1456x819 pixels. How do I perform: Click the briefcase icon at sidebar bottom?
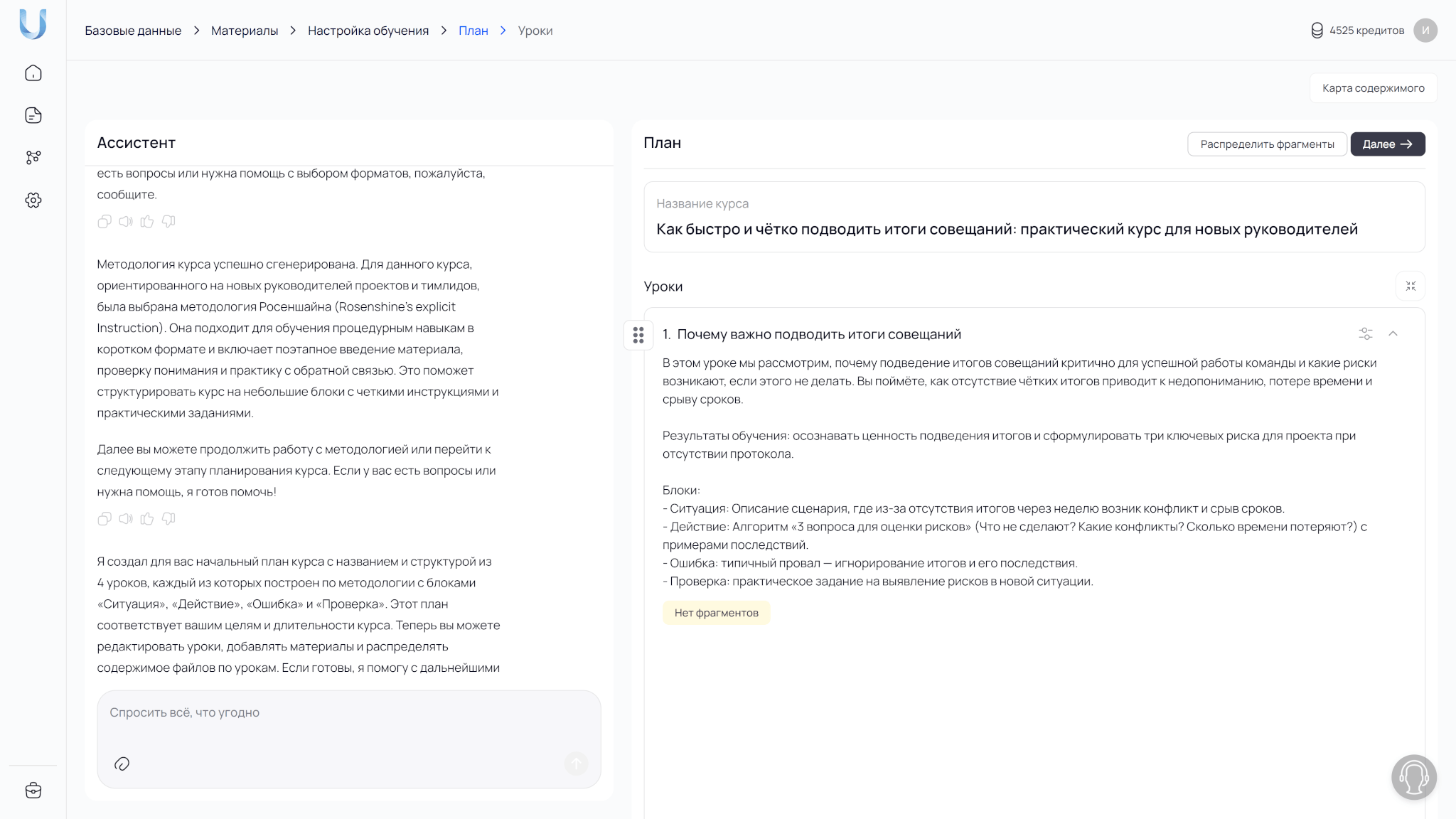33,791
